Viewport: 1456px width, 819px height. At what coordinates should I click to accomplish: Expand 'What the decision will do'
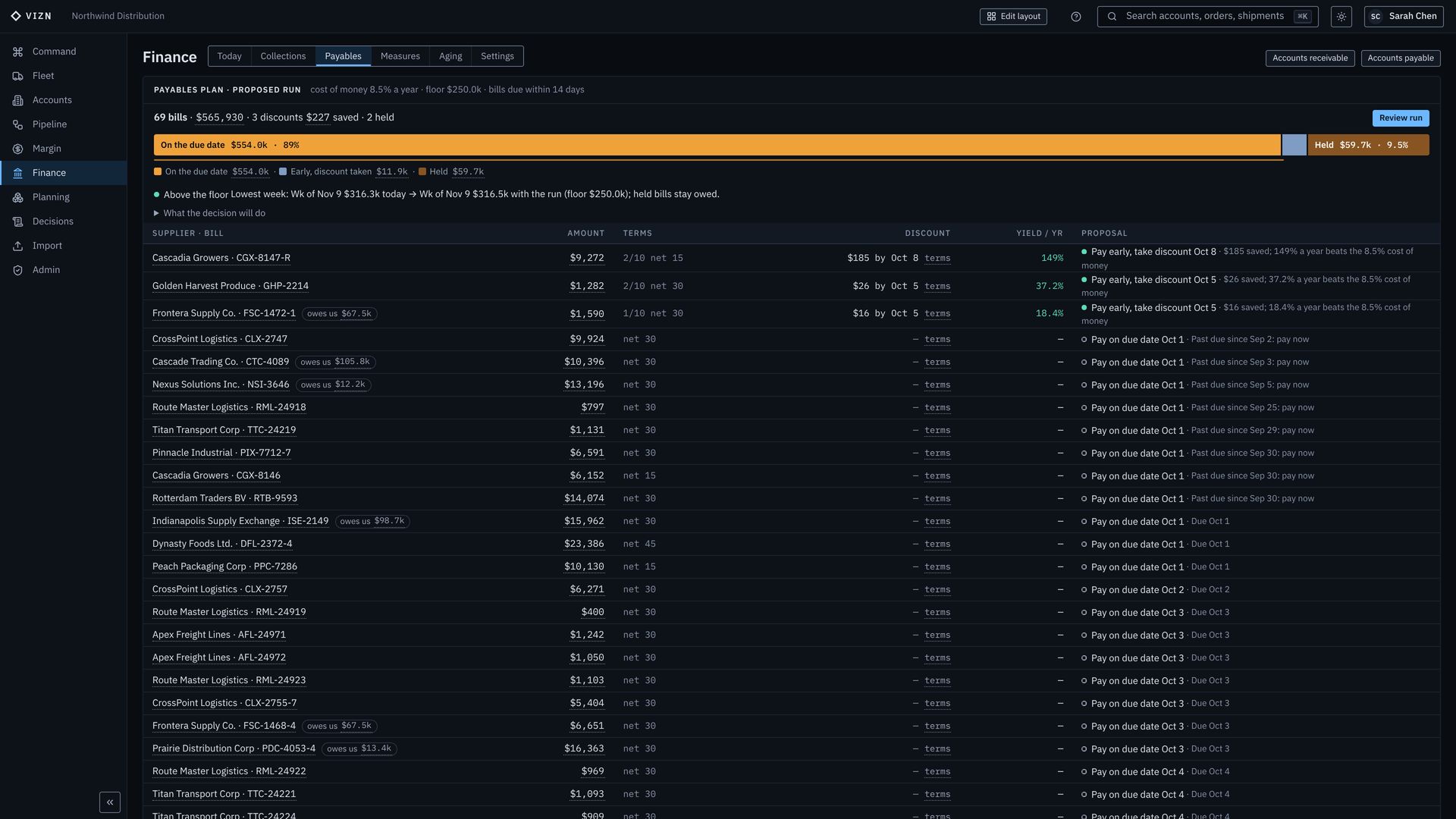click(x=209, y=213)
